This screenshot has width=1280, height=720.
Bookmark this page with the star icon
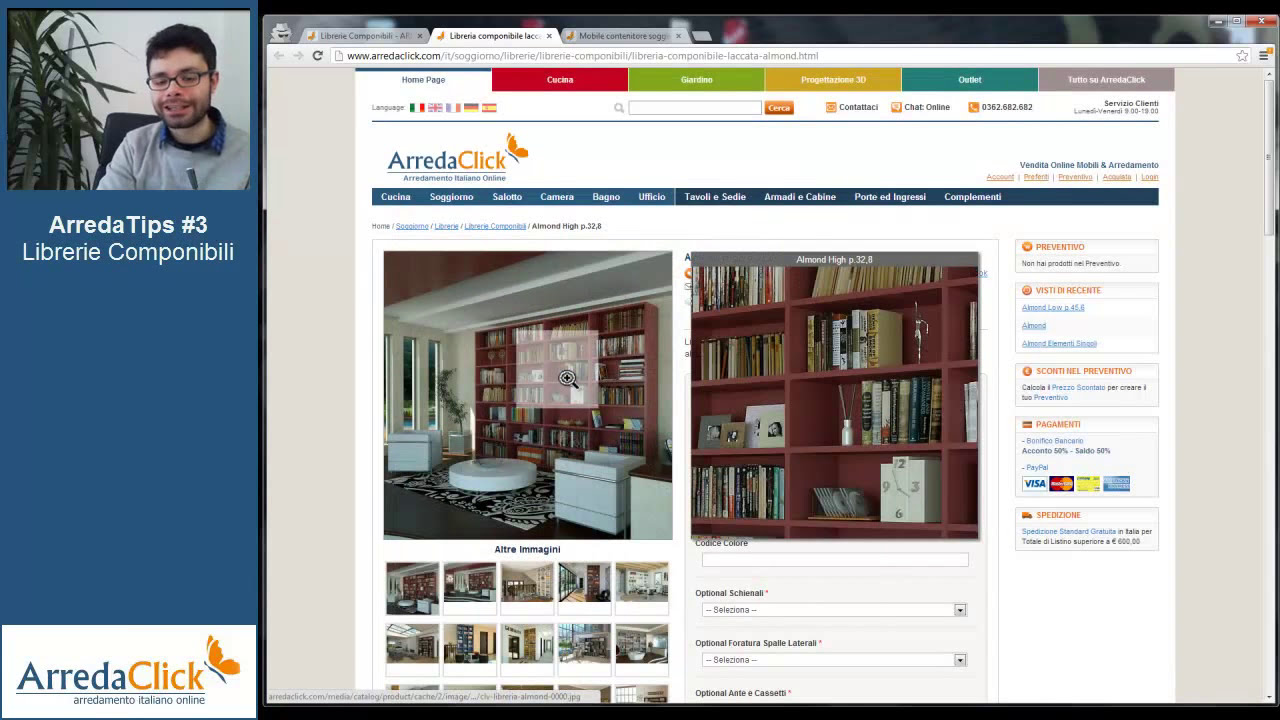tap(1242, 56)
